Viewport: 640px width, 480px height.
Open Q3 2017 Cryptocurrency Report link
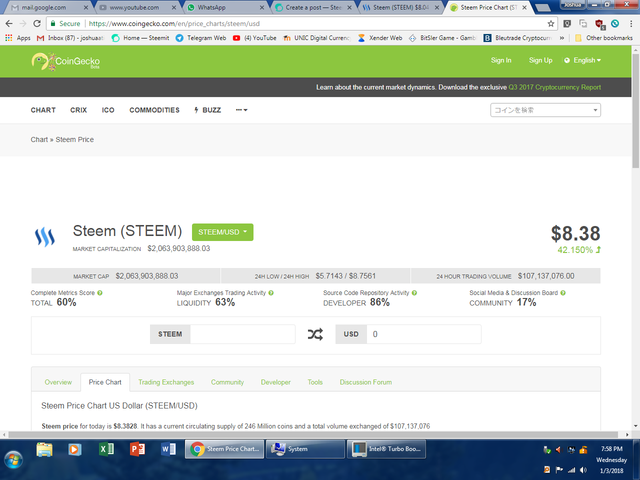pyautogui.click(x=555, y=87)
